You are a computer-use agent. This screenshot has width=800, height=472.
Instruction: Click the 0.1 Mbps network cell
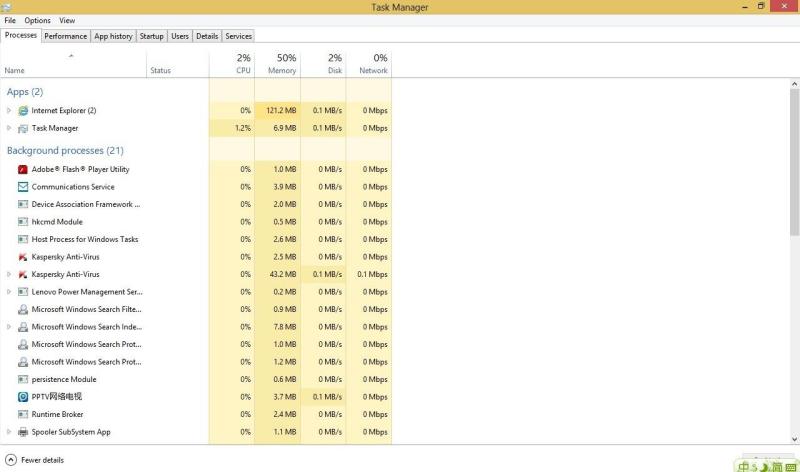tap(369, 275)
